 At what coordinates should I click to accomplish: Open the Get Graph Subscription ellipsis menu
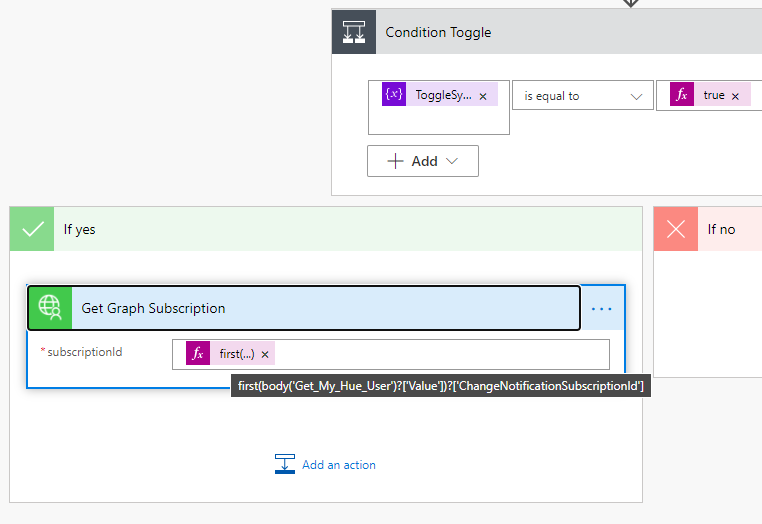(x=602, y=309)
